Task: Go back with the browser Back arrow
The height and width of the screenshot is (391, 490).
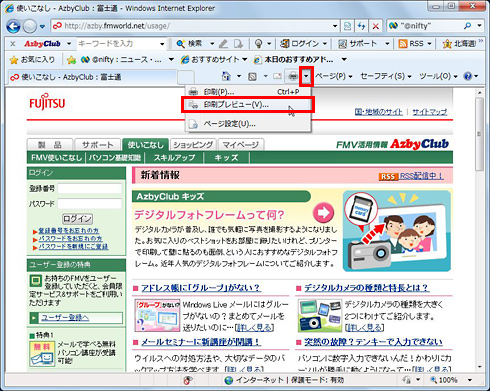Action: [x=13, y=26]
